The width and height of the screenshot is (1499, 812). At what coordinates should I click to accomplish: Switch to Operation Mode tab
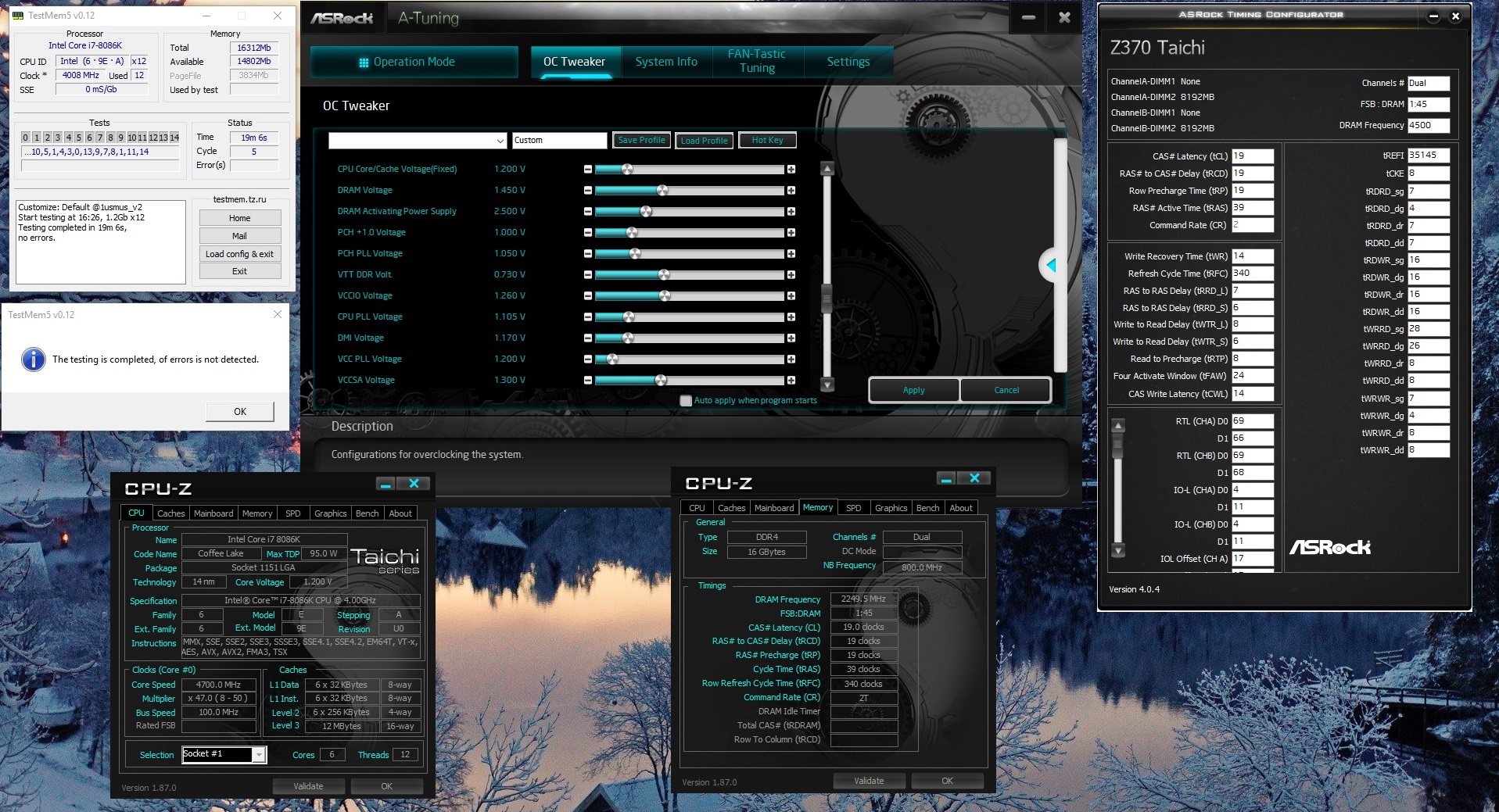click(414, 62)
